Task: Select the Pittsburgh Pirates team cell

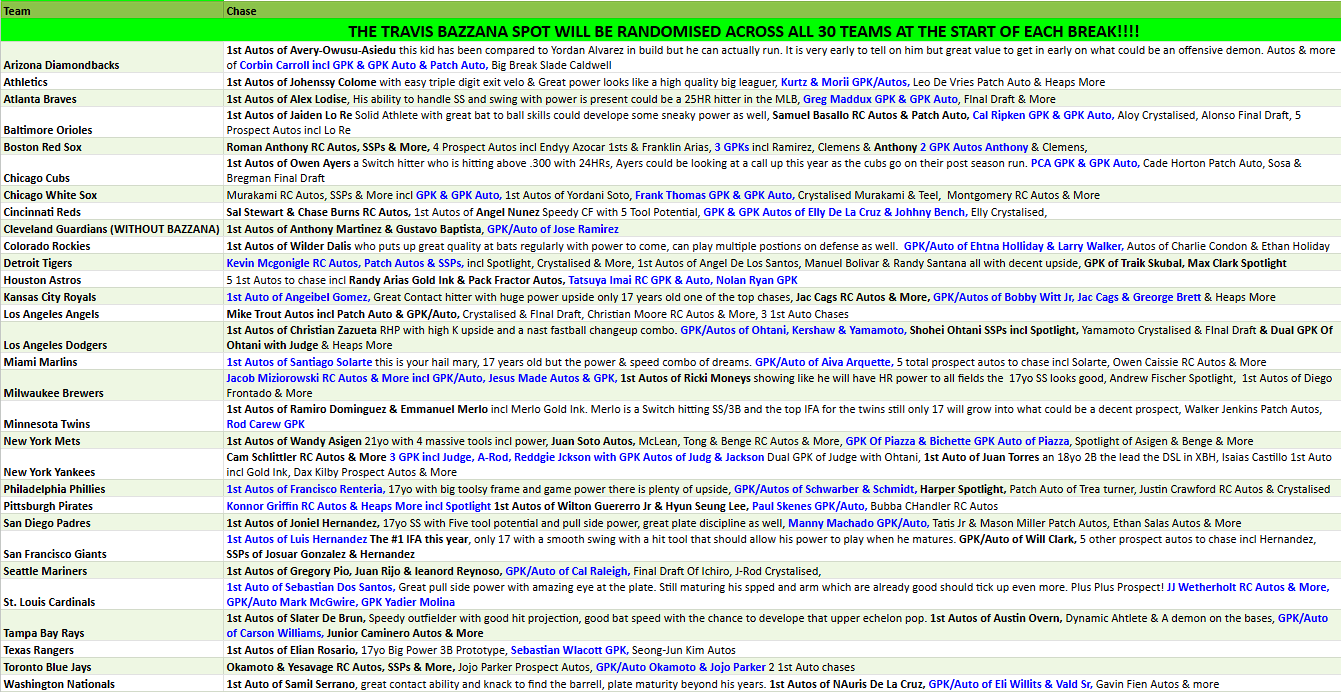Action: click(x=112, y=506)
